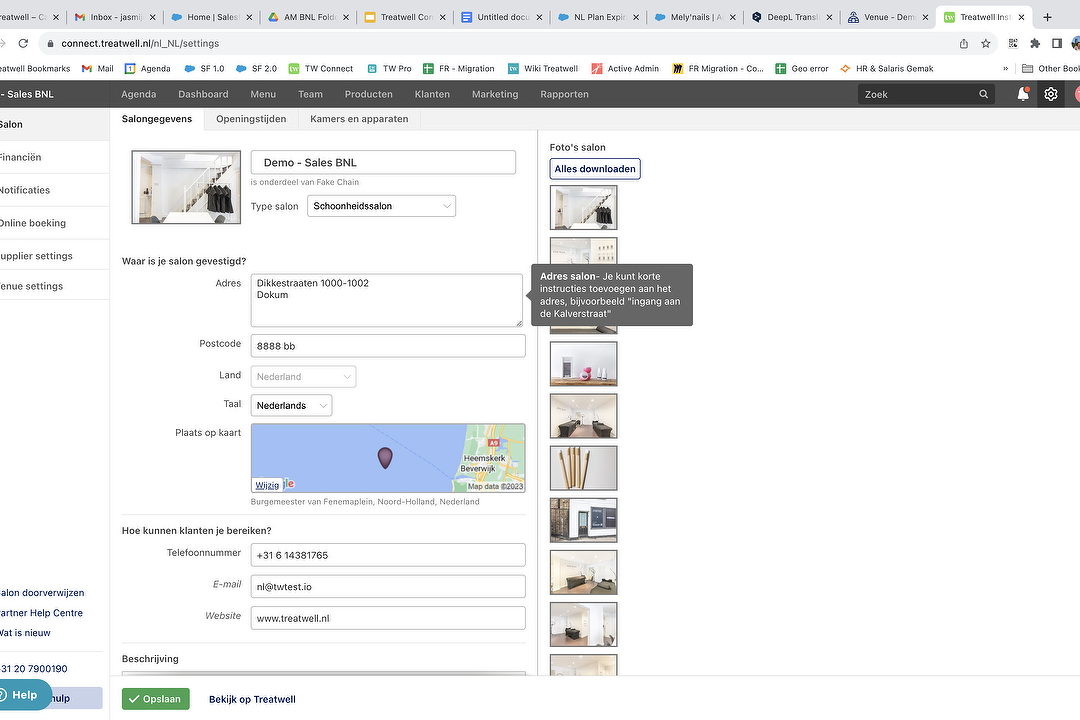
Task: Open Dashboard in the top navigation
Action: click(x=203, y=94)
